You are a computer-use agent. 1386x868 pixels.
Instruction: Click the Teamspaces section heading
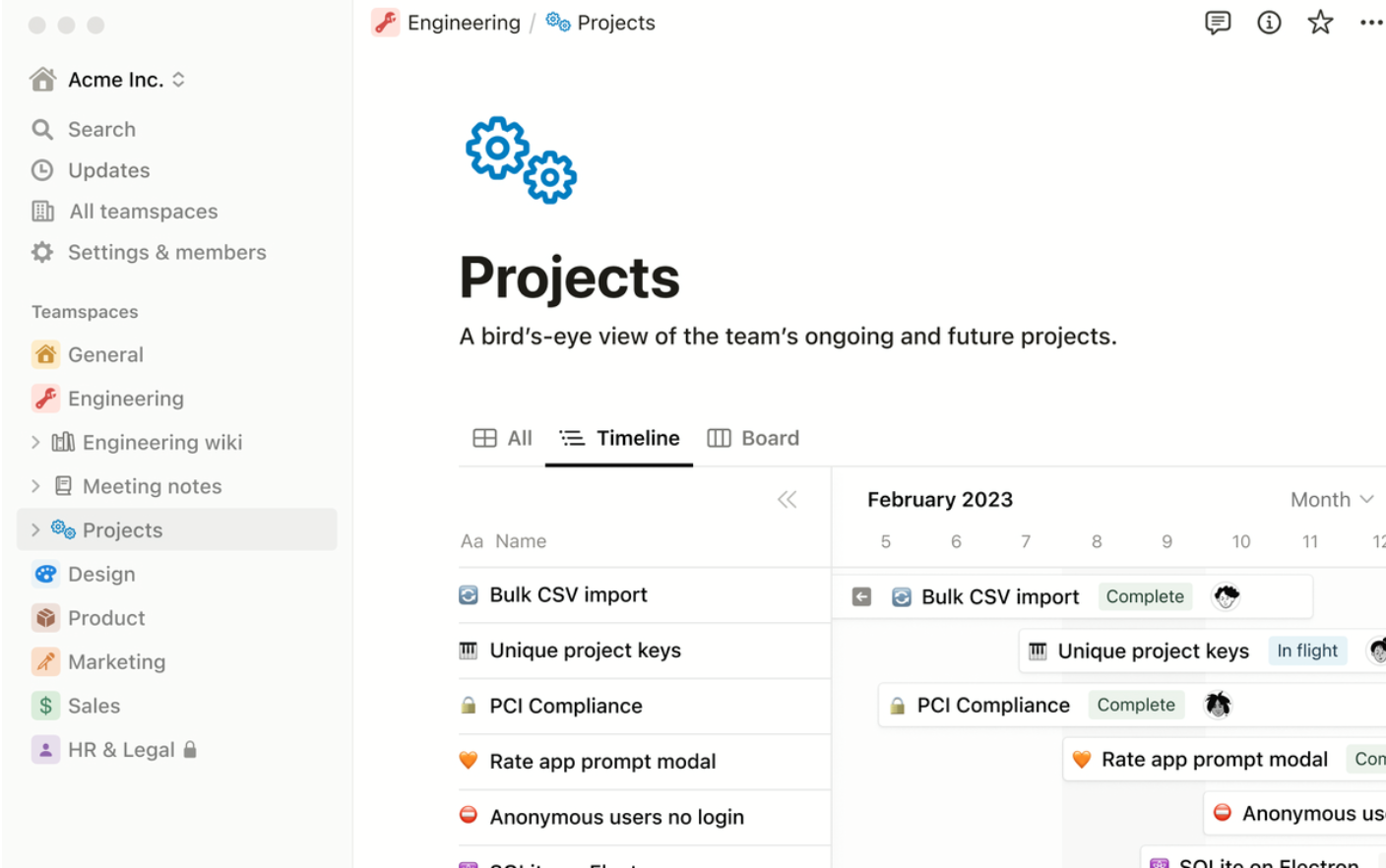click(x=85, y=311)
